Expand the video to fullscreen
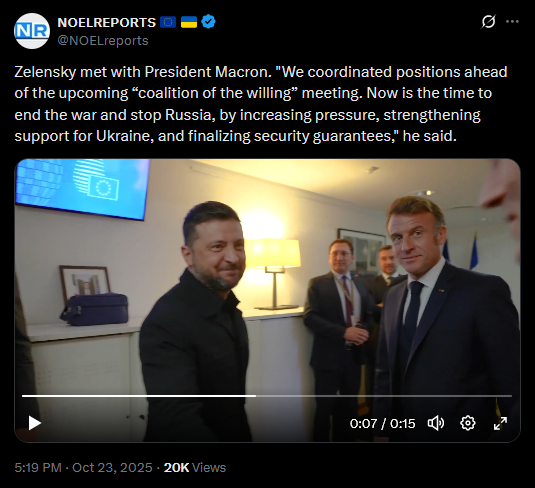This screenshot has width=535, height=488. [500, 423]
